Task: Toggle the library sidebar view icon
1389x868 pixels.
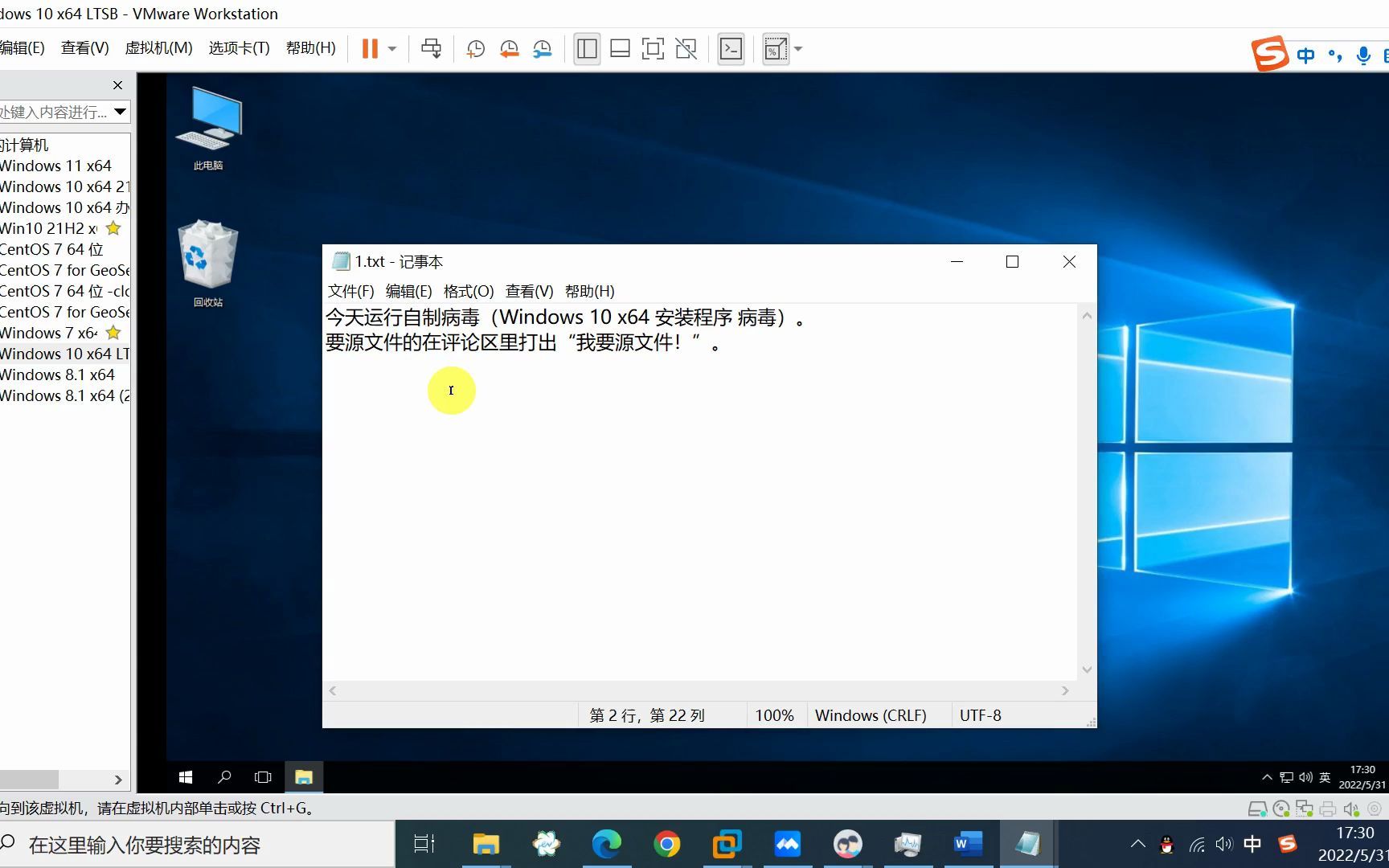Action: (x=587, y=49)
